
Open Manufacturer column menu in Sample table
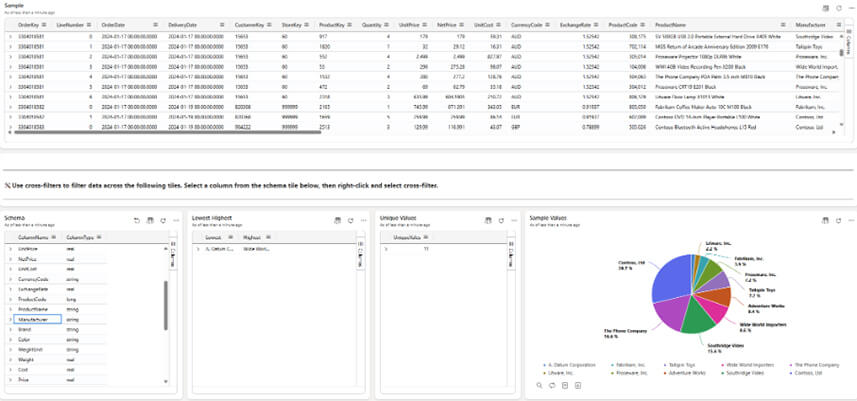pos(838,25)
